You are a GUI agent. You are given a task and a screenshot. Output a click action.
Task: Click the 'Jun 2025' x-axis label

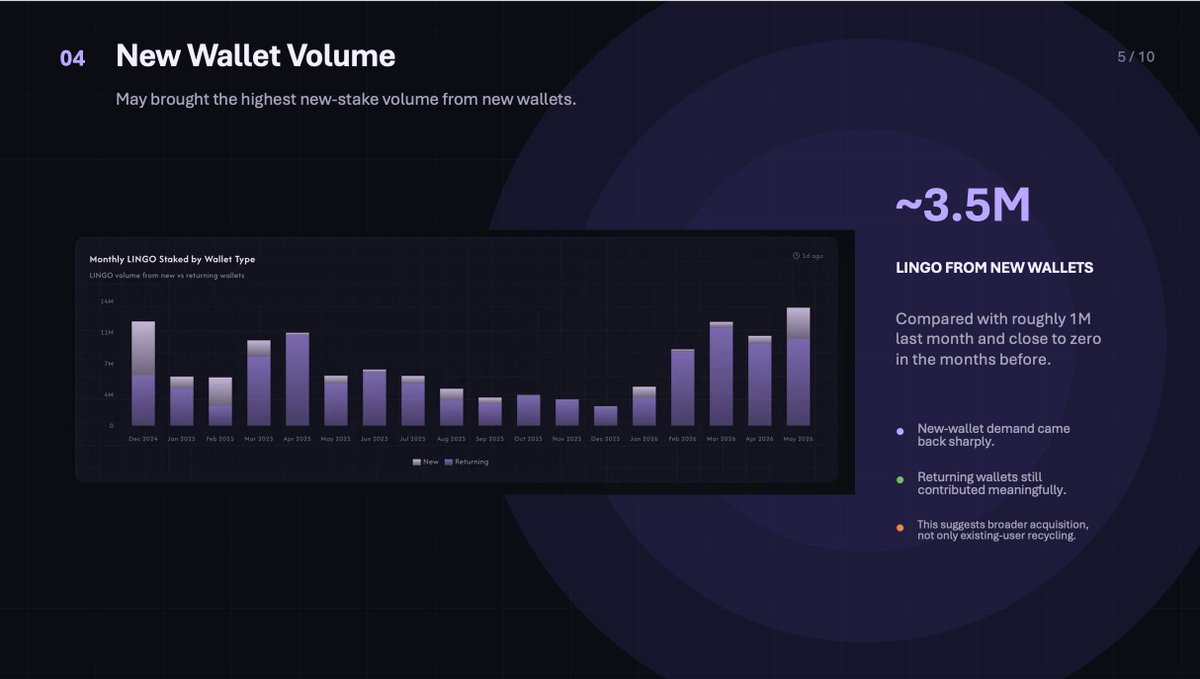374,439
